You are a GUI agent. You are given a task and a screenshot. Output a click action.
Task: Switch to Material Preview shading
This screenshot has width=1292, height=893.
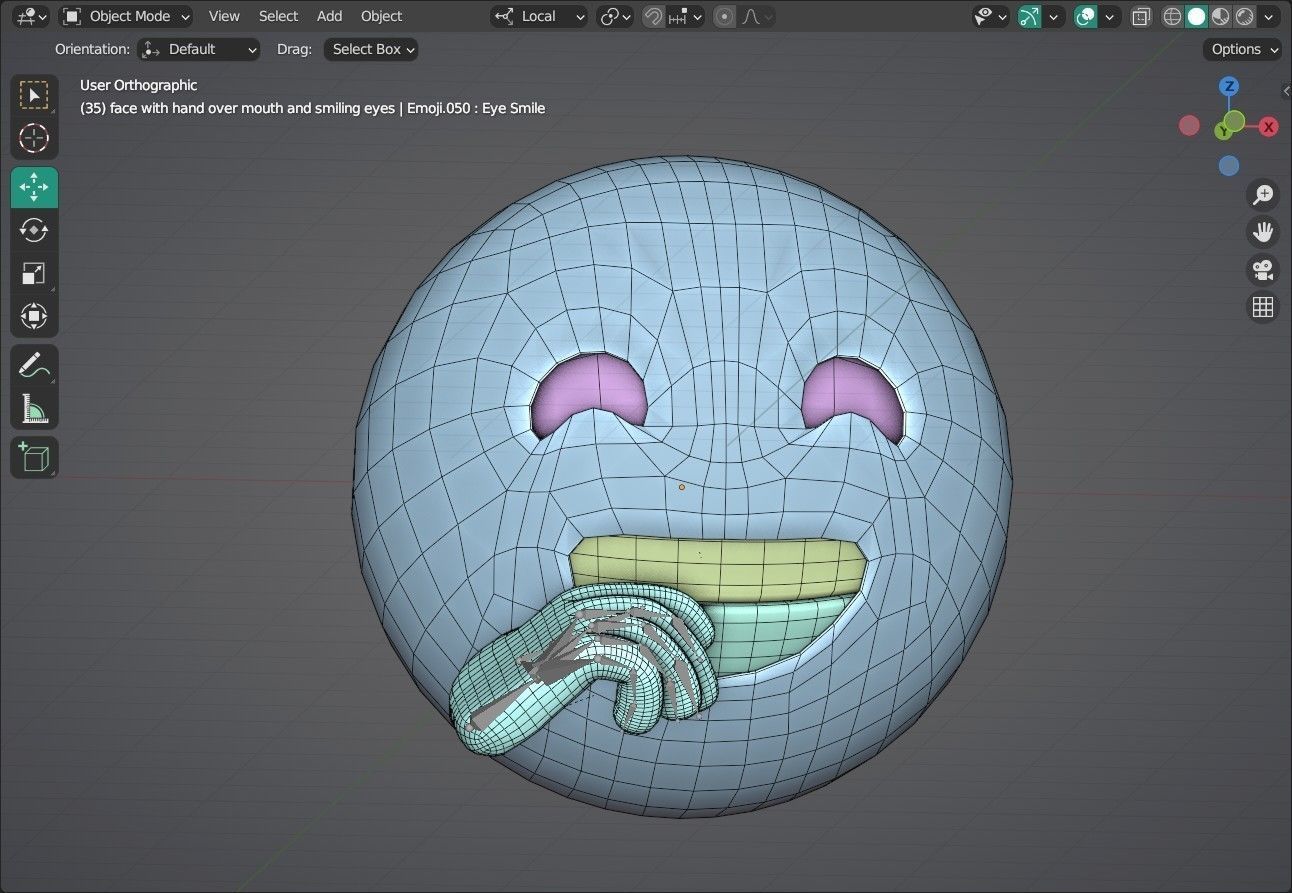click(1221, 16)
